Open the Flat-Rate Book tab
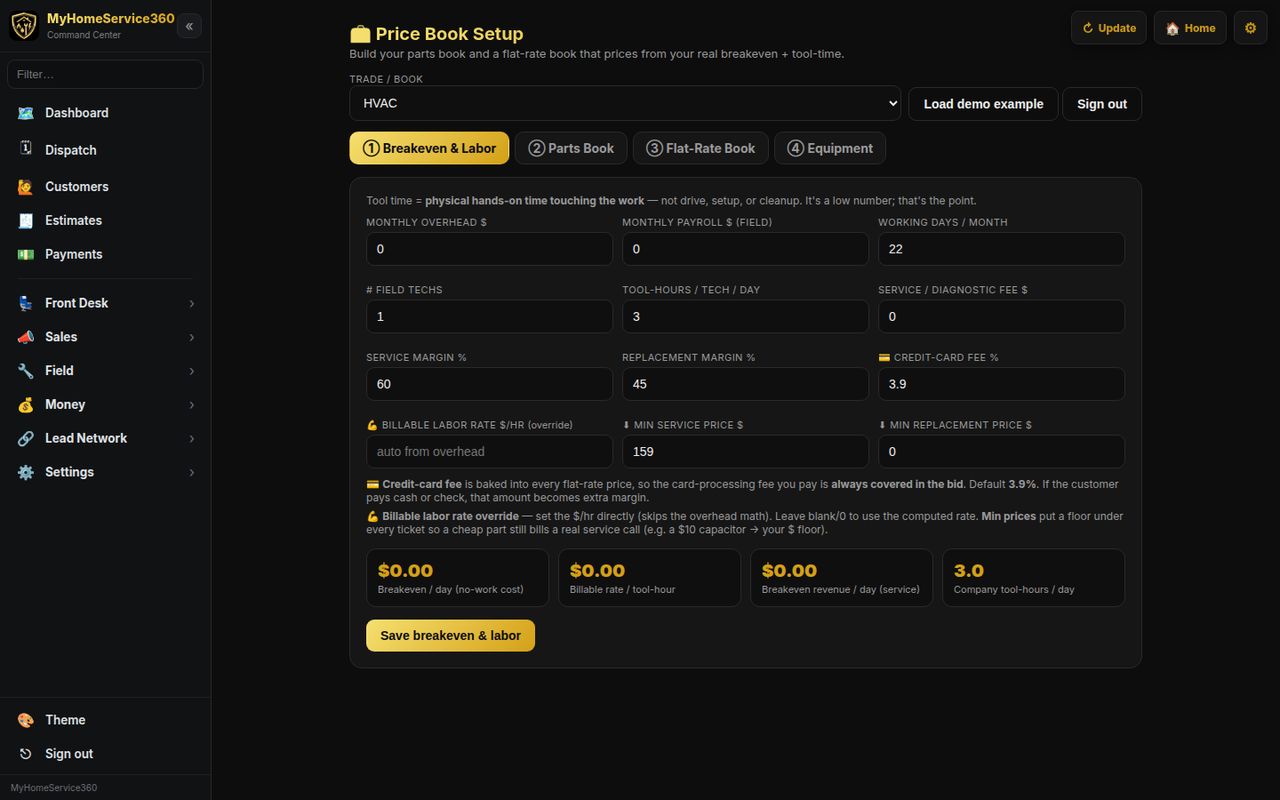The height and width of the screenshot is (800, 1280). pos(701,148)
